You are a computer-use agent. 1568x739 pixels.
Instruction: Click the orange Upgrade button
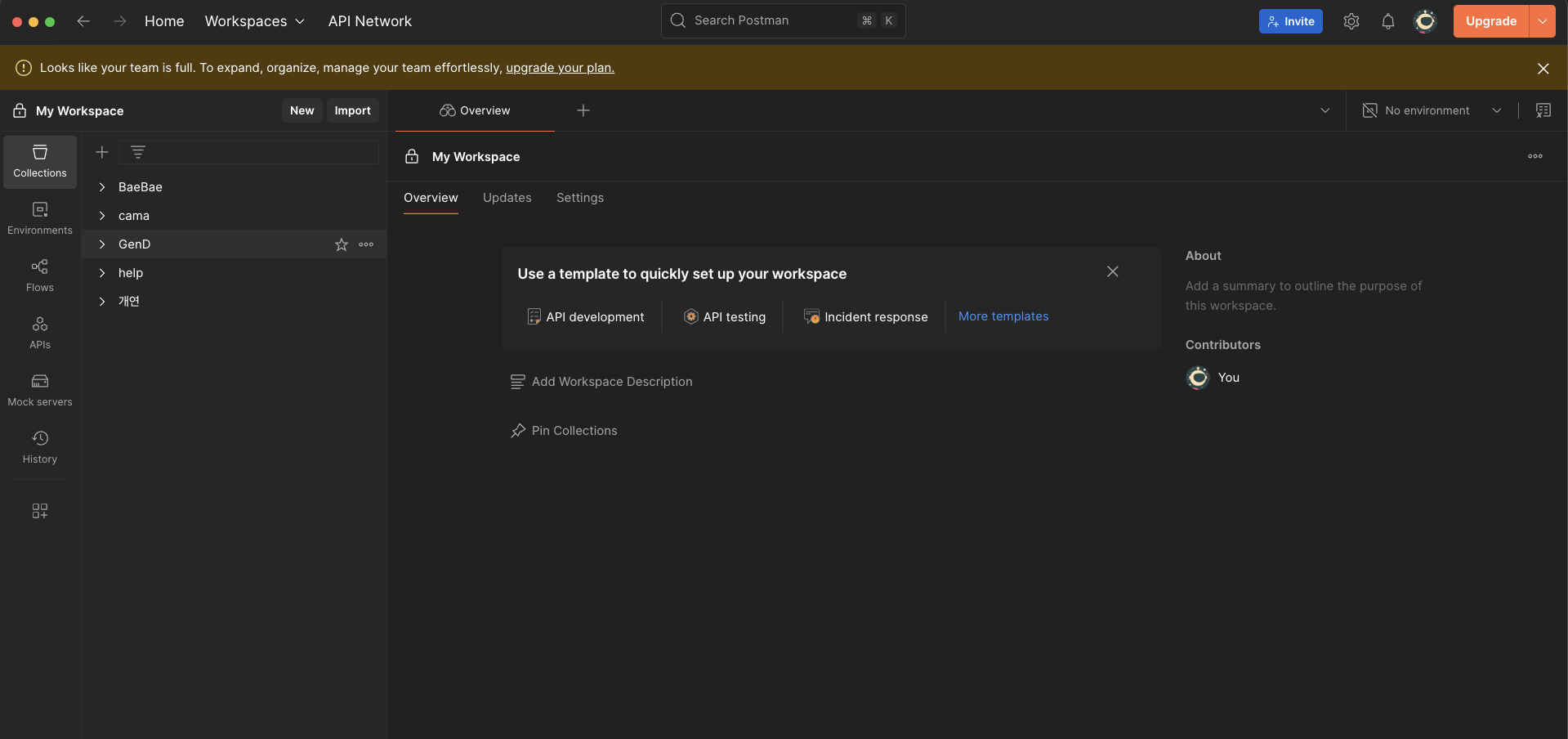click(x=1491, y=21)
